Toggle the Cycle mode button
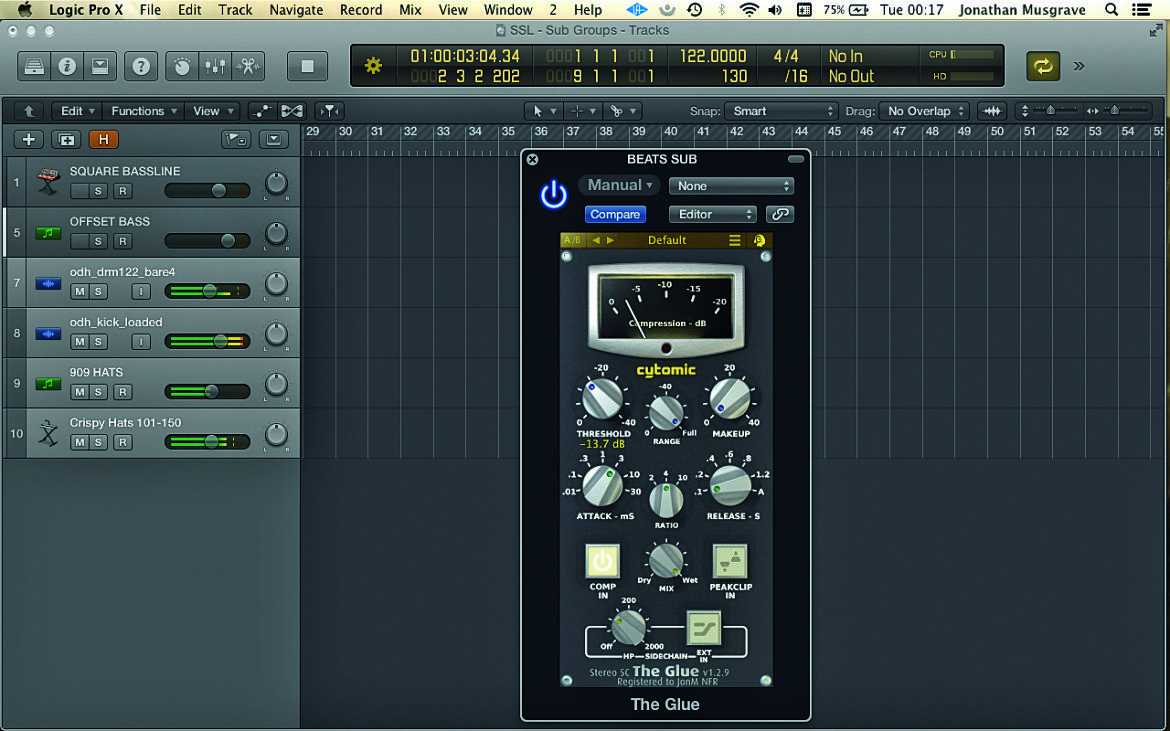1170x731 pixels. pos(1043,66)
